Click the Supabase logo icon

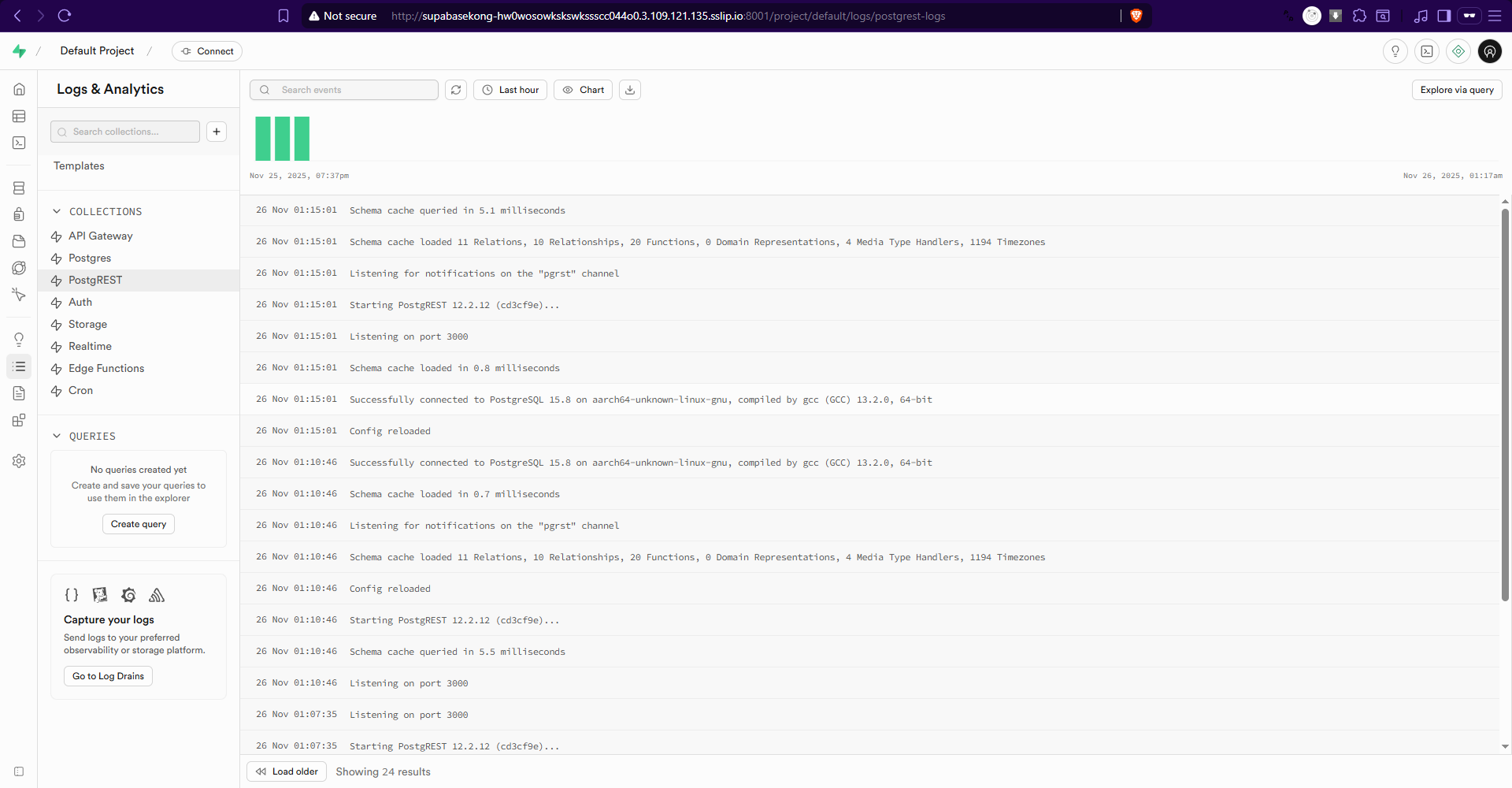(19, 51)
